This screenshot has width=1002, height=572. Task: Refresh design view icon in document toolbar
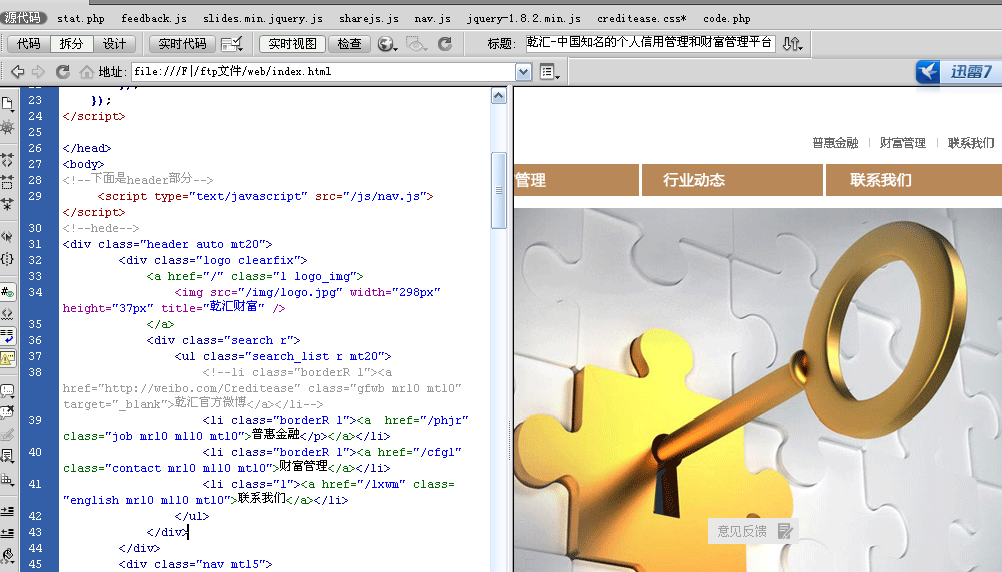pyautogui.click(x=445, y=43)
